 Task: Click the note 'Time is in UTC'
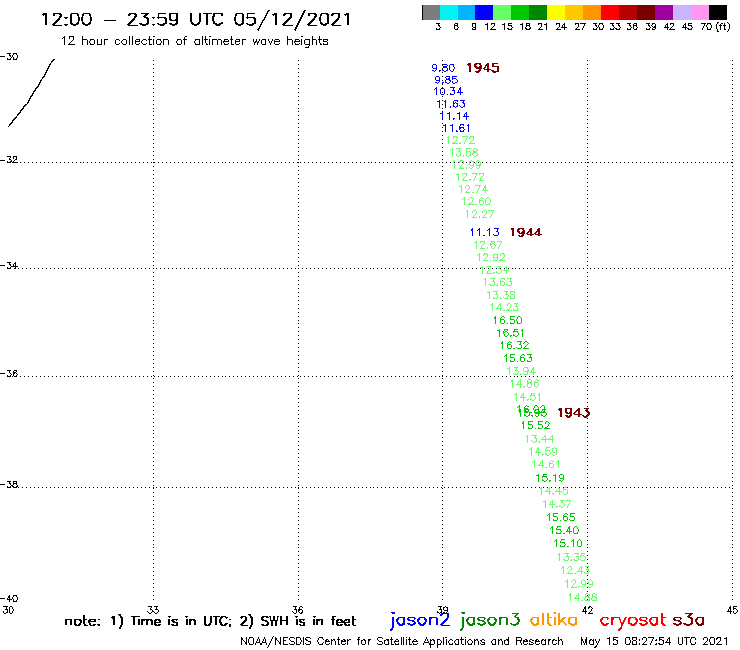click(x=181, y=621)
